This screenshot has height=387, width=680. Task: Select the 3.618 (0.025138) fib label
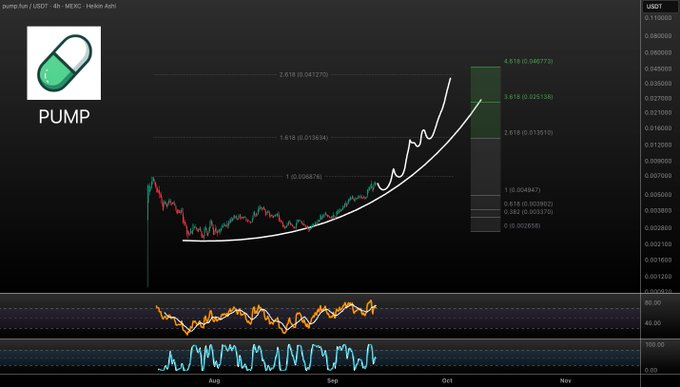(528, 97)
